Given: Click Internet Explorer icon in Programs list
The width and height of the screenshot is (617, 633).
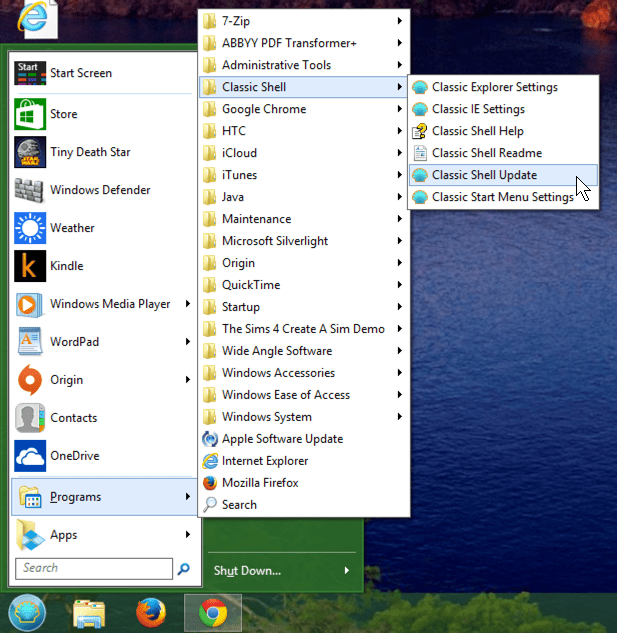Looking at the screenshot, I should pyautogui.click(x=210, y=461).
